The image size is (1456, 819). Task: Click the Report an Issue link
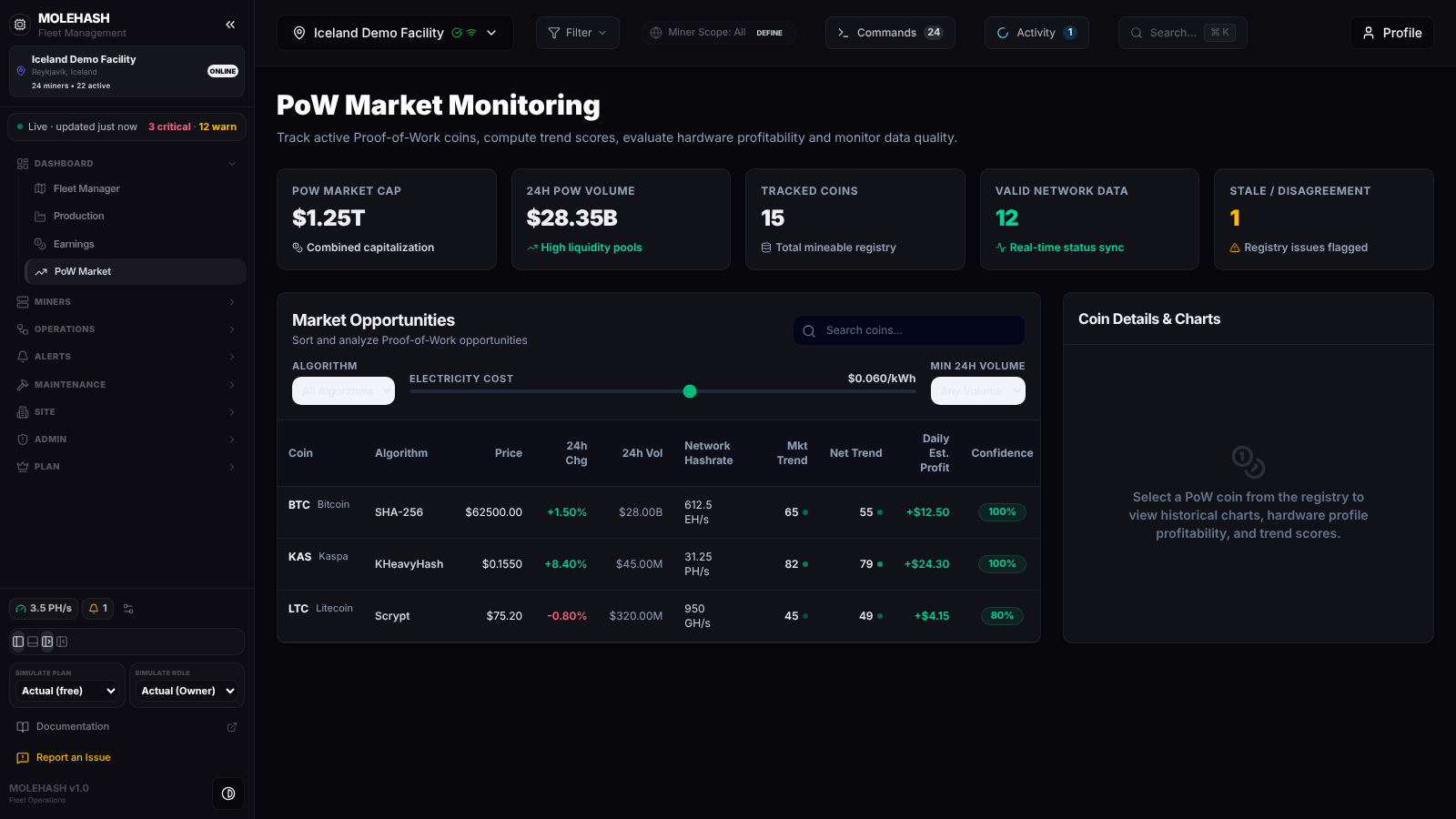pos(126,758)
